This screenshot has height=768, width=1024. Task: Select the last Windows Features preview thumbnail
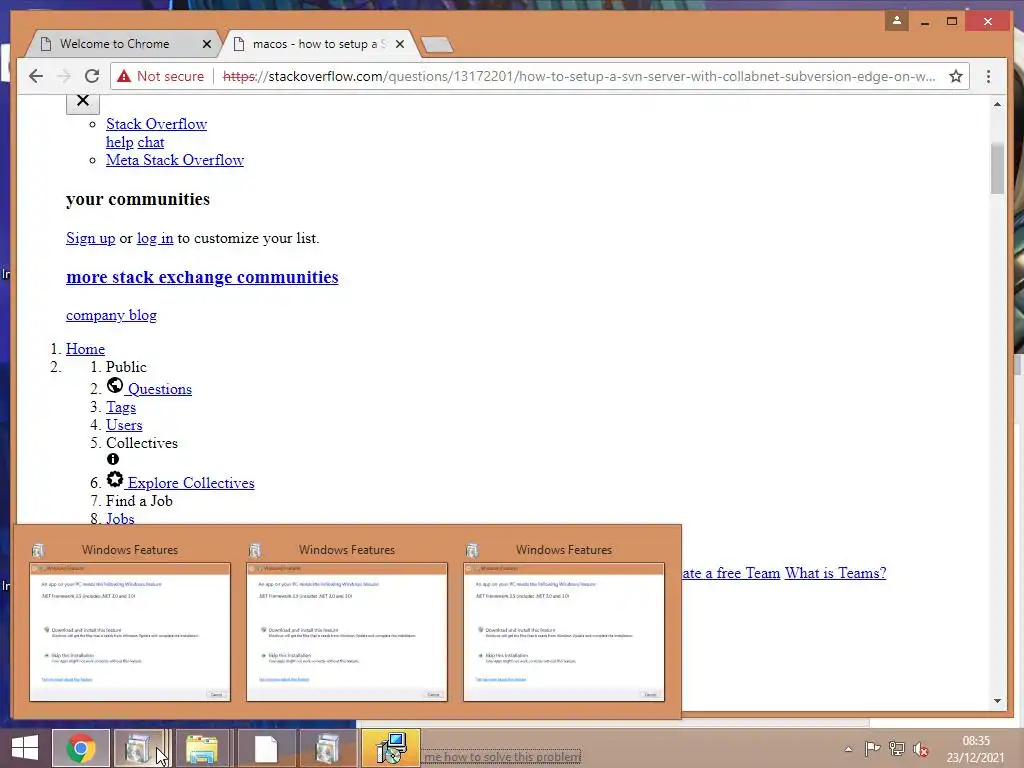pyautogui.click(x=564, y=632)
